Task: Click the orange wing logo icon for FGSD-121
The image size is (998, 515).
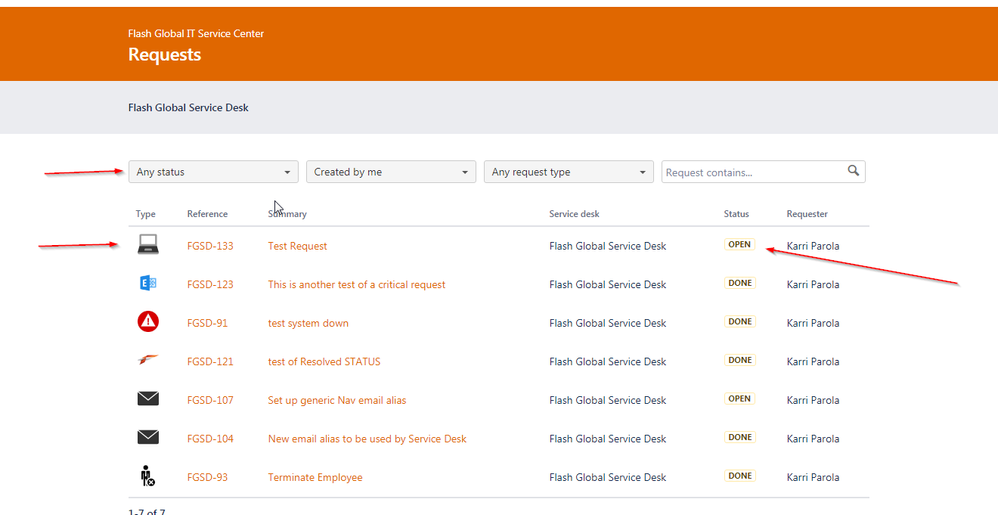Action: pos(148,360)
